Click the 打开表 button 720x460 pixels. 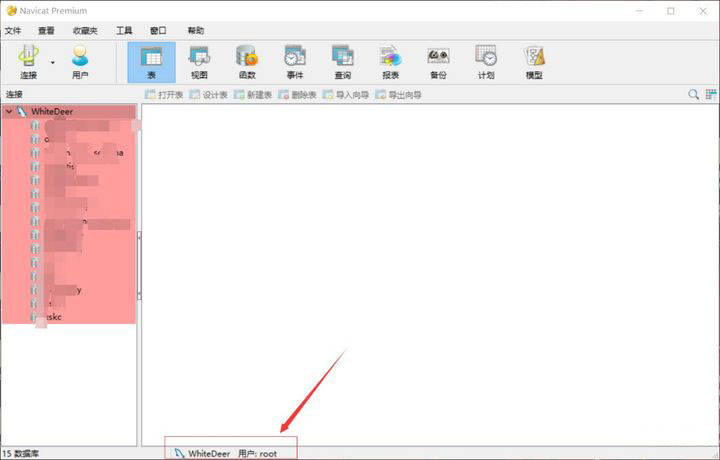click(x=164, y=95)
